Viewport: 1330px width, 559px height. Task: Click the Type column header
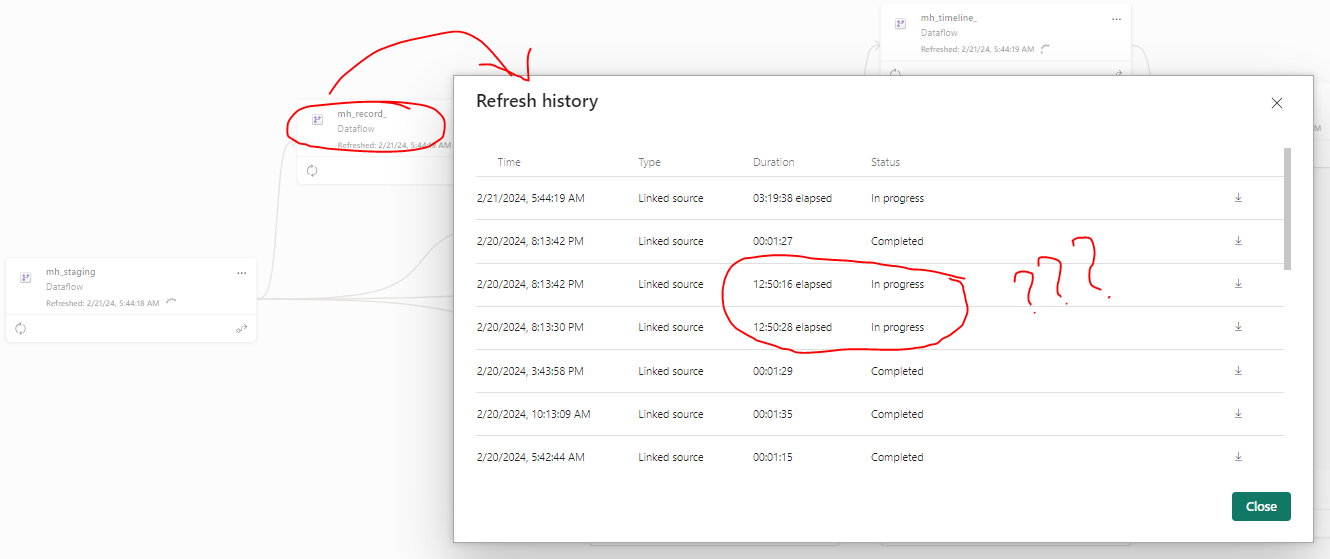650,162
